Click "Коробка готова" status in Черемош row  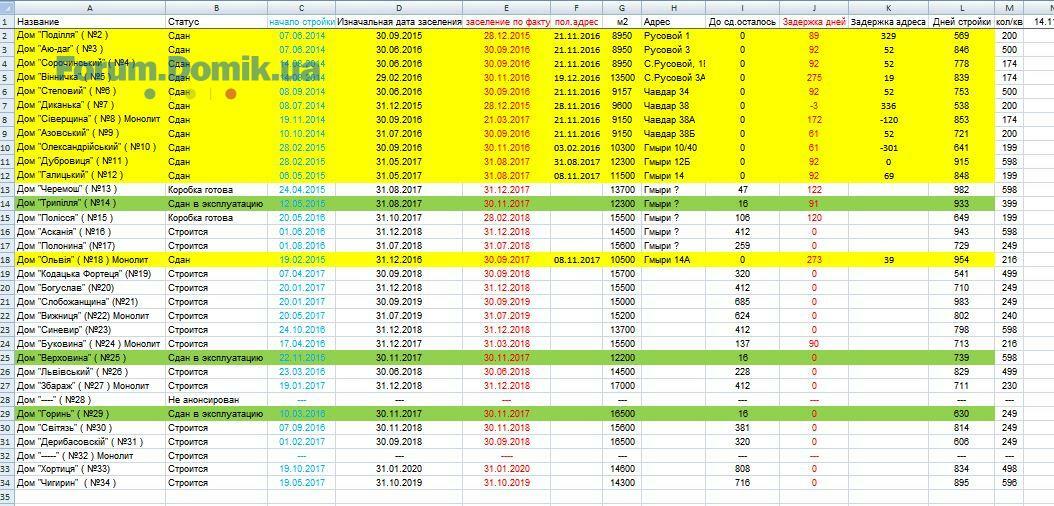pyautogui.click(x=216, y=189)
